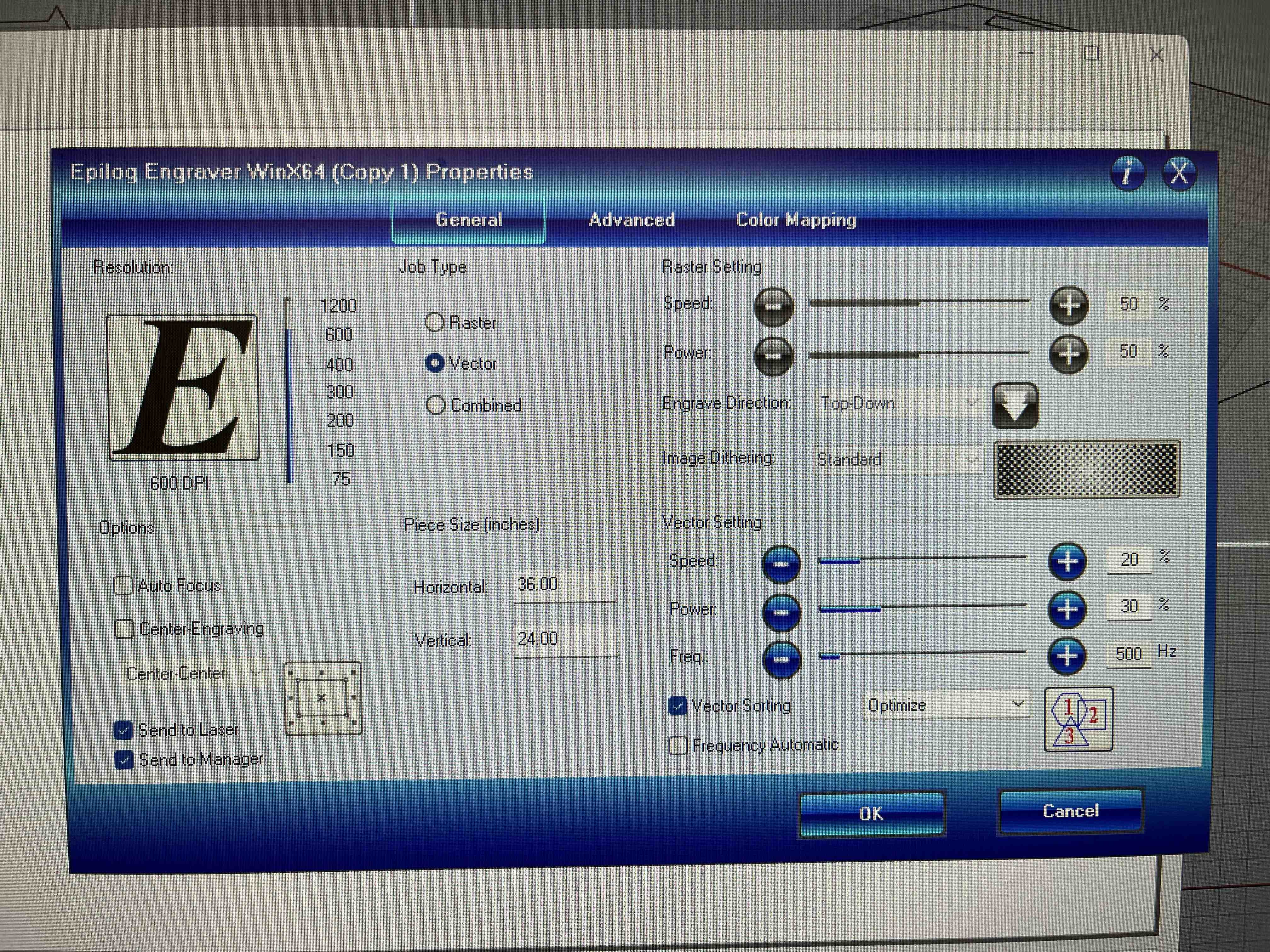Click the vector sorting order icon
Image resolution: width=1270 pixels, height=952 pixels.
(1078, 719)
